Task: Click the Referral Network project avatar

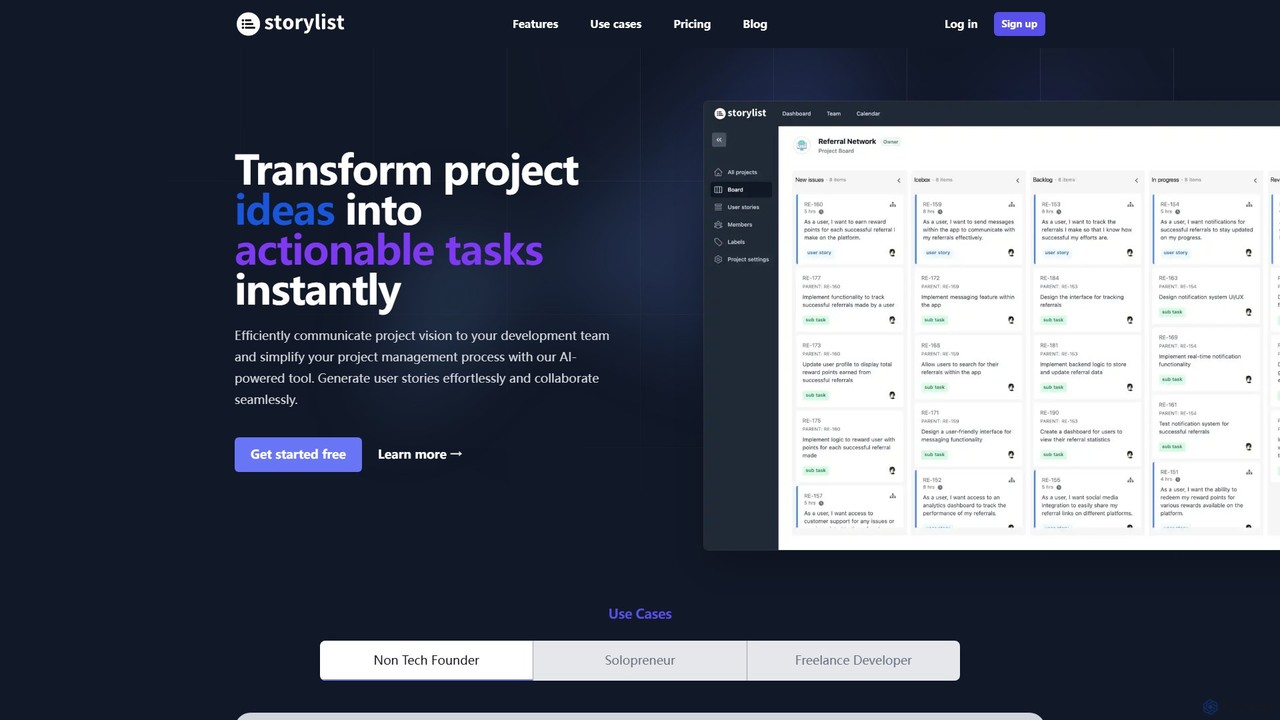Action: [x=802, y=146]
